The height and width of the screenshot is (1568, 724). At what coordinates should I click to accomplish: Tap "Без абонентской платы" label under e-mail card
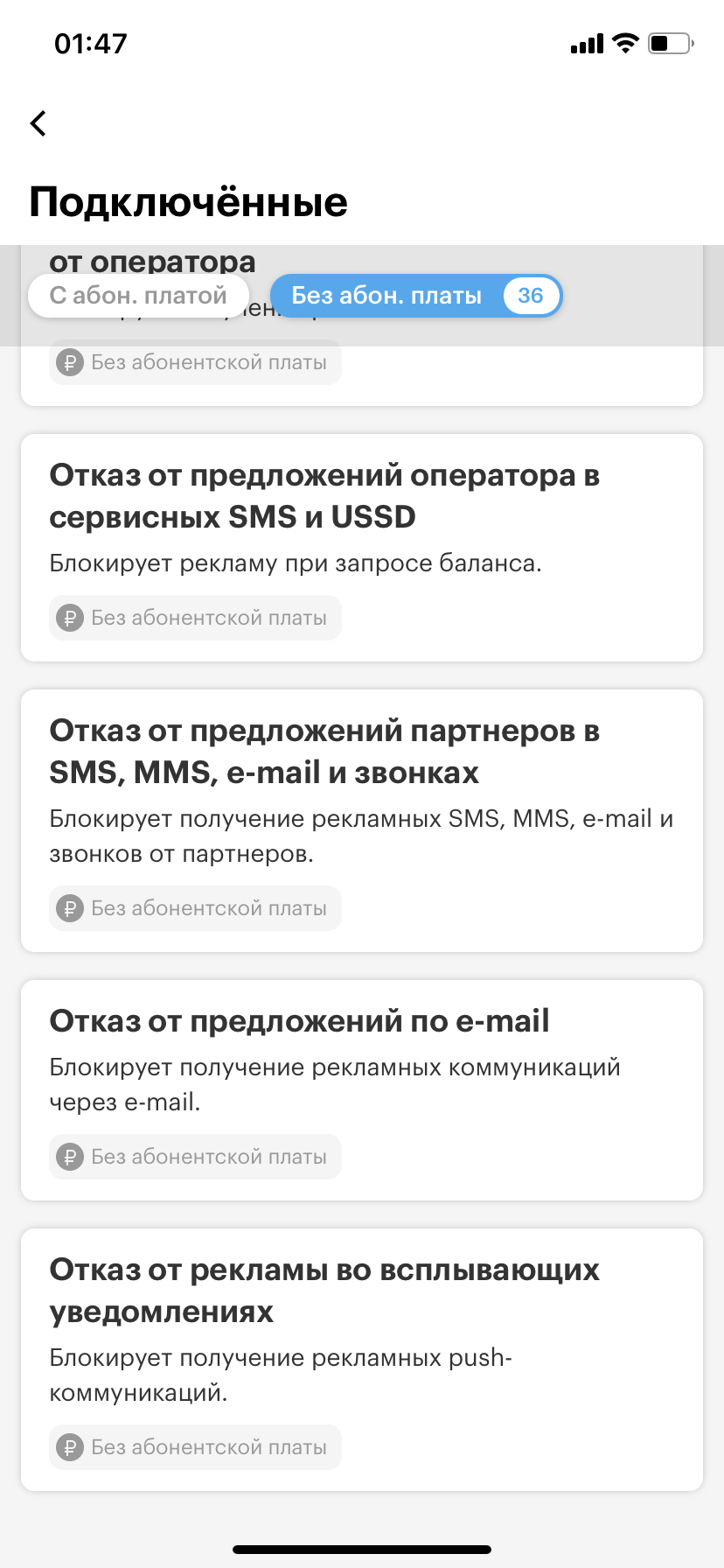[209, 1157]
